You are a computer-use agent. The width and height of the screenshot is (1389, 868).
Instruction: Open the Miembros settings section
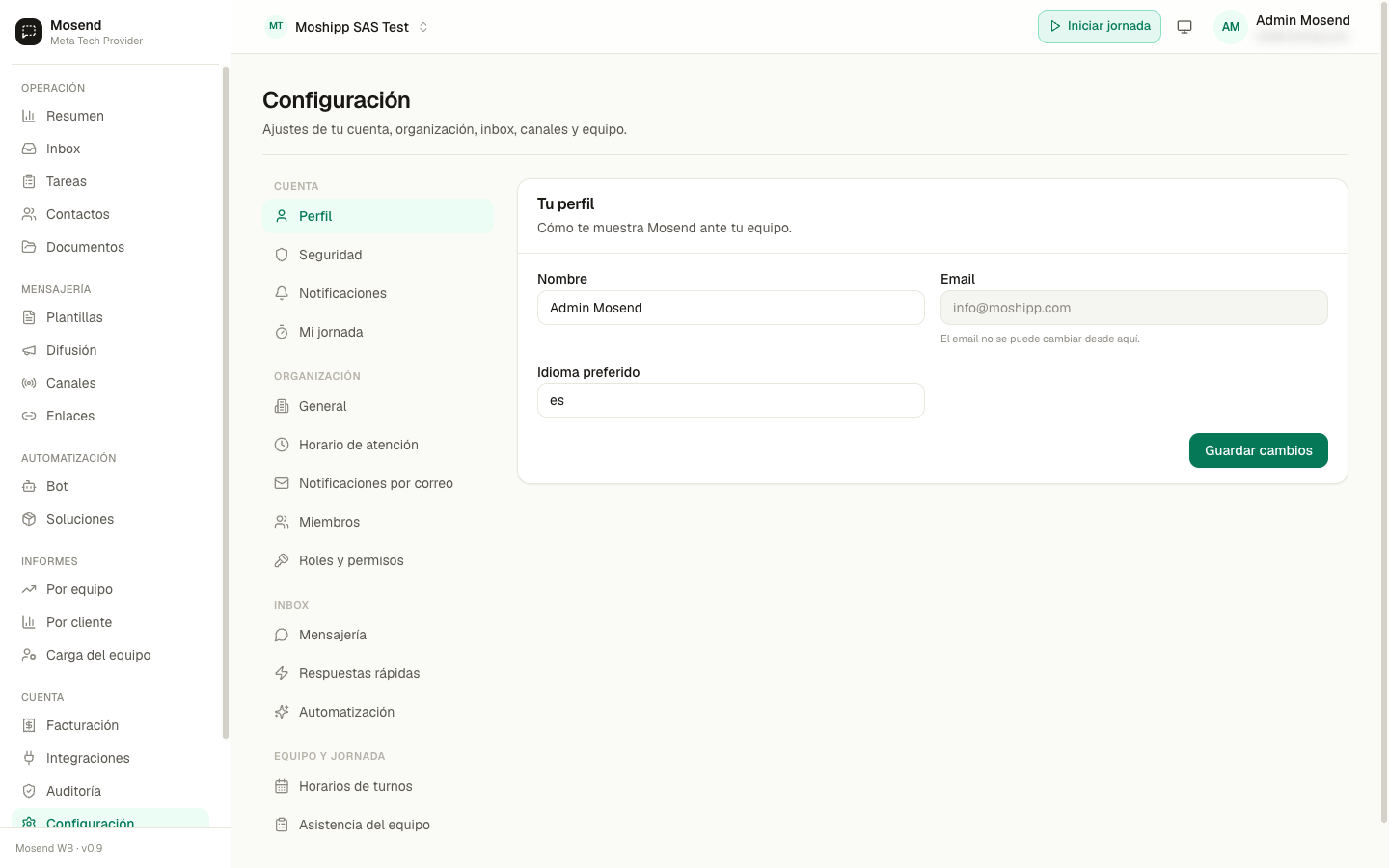(378, 522)
